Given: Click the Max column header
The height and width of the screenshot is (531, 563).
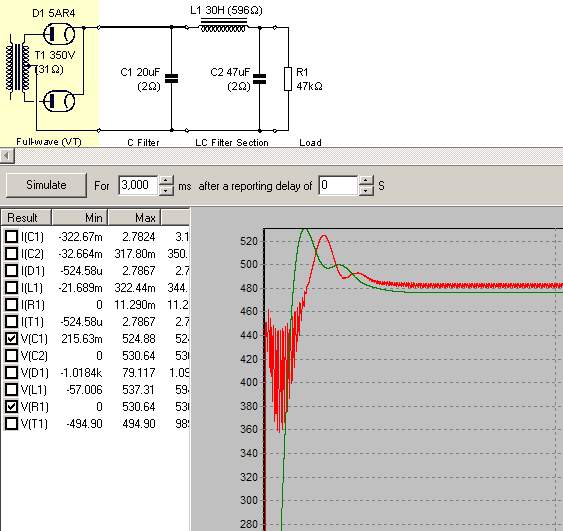Looking at the screenshot, I should [x=134, y=218].
